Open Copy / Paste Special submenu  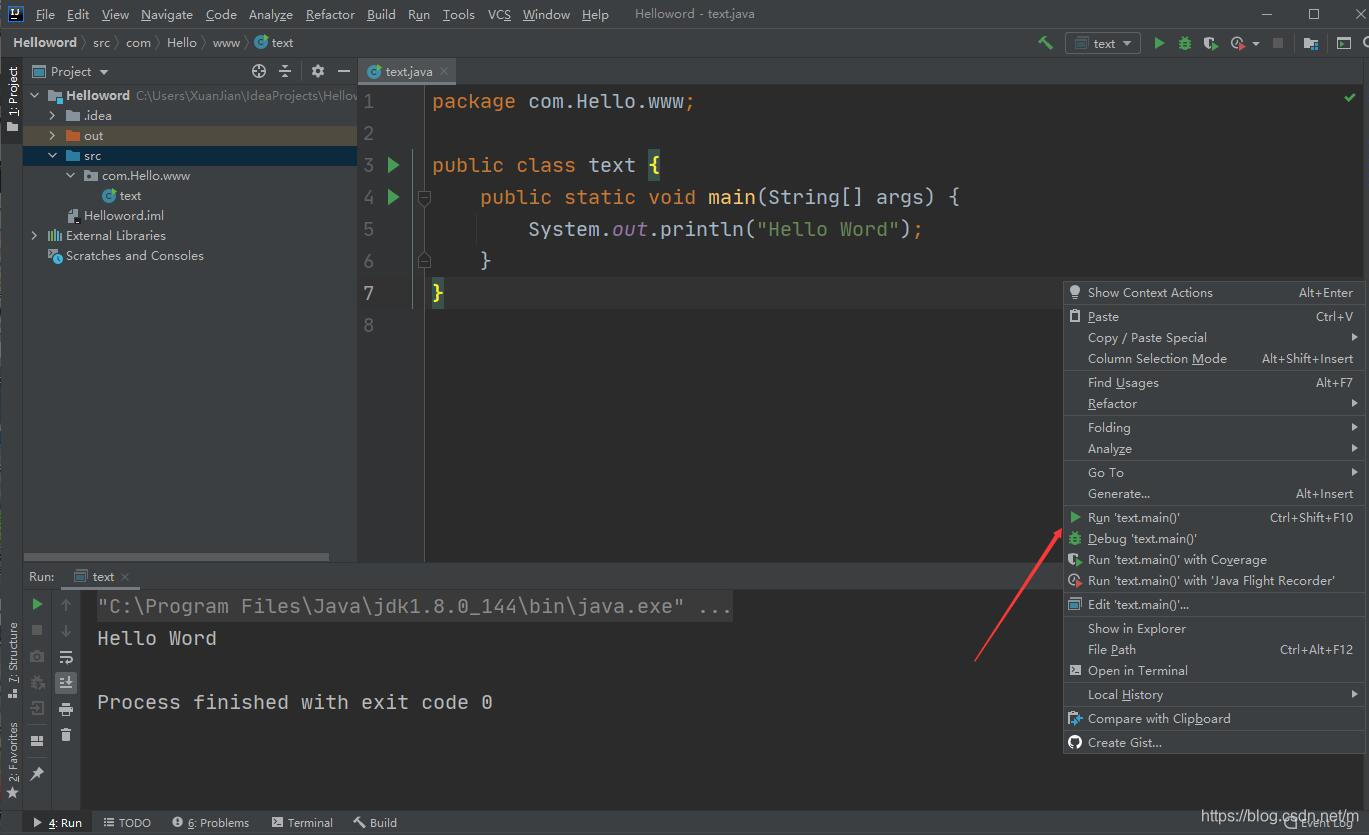tap(1214, 337)
